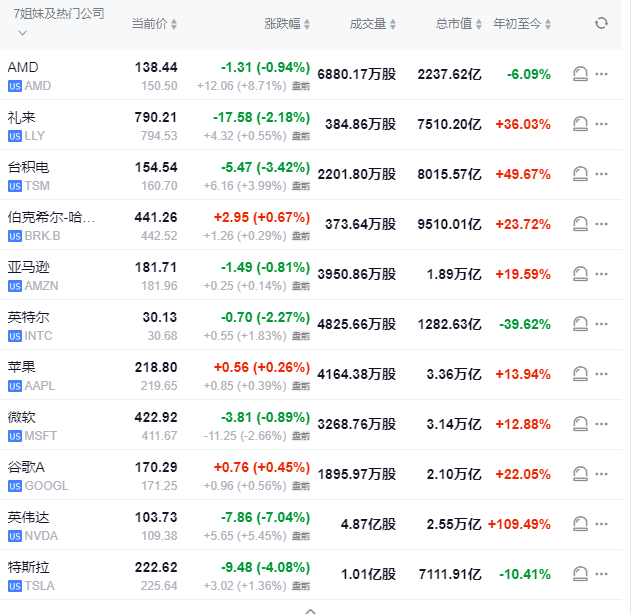Viewport: 635px width, 614px height.
Task: Open more options menu for LLY row
Action: coord(601,124)
